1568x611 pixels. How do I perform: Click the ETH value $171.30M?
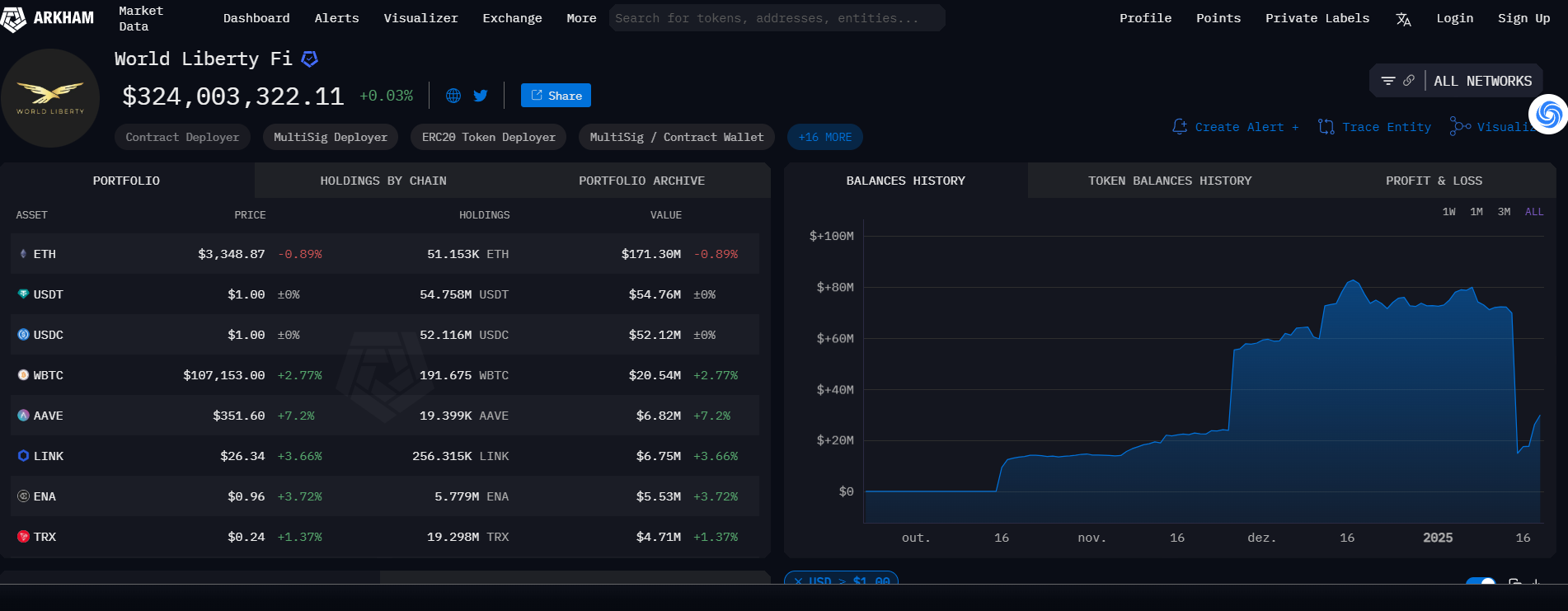[650, 254]
